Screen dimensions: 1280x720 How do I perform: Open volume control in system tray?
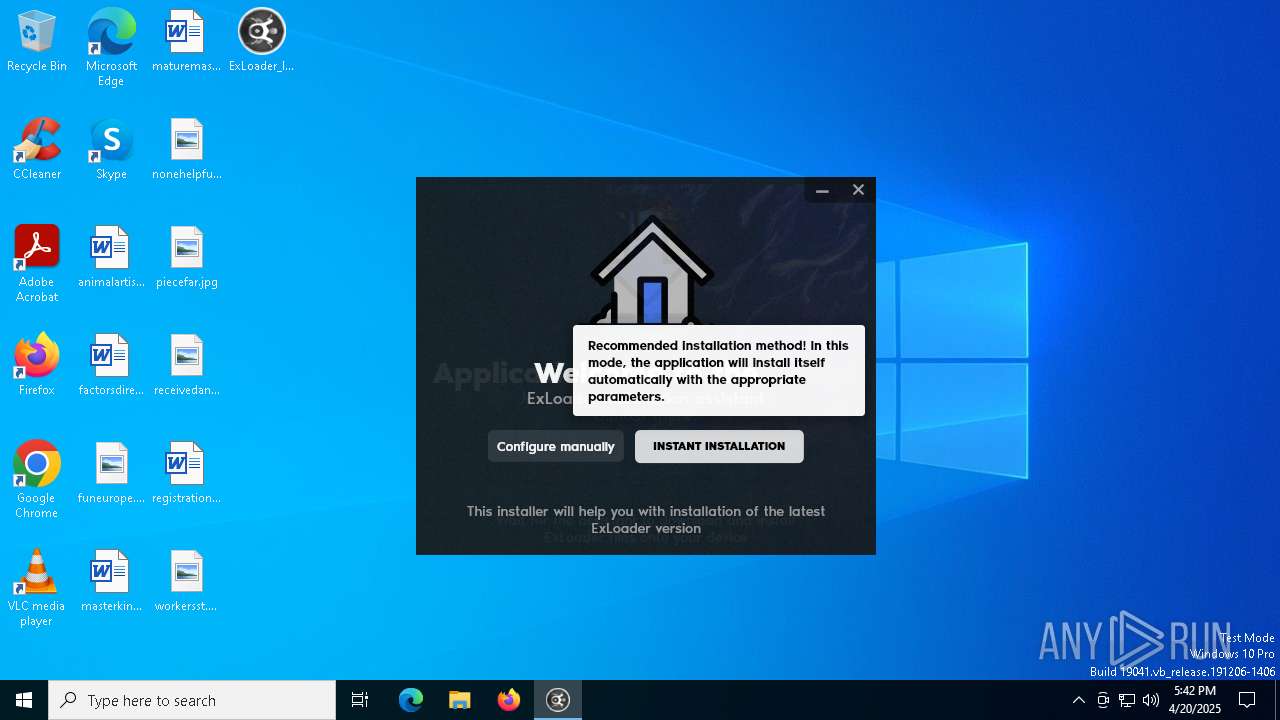(x=1151, y=700)
